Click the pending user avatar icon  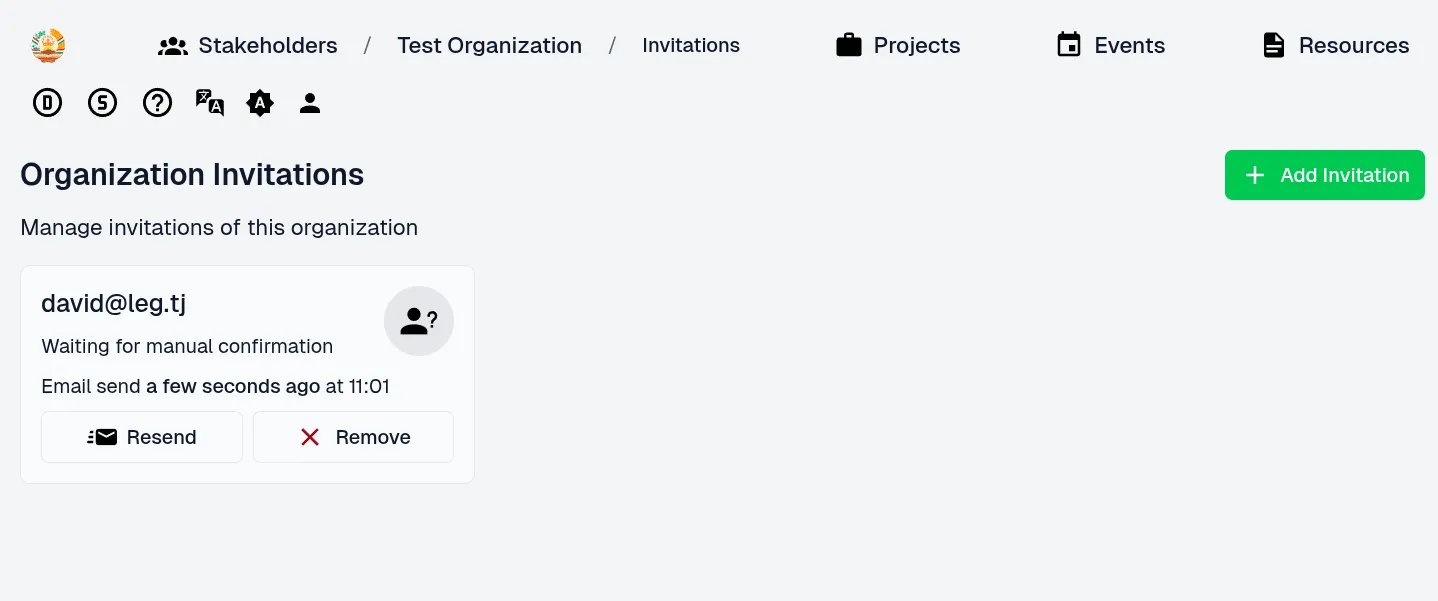pos(419,321)
